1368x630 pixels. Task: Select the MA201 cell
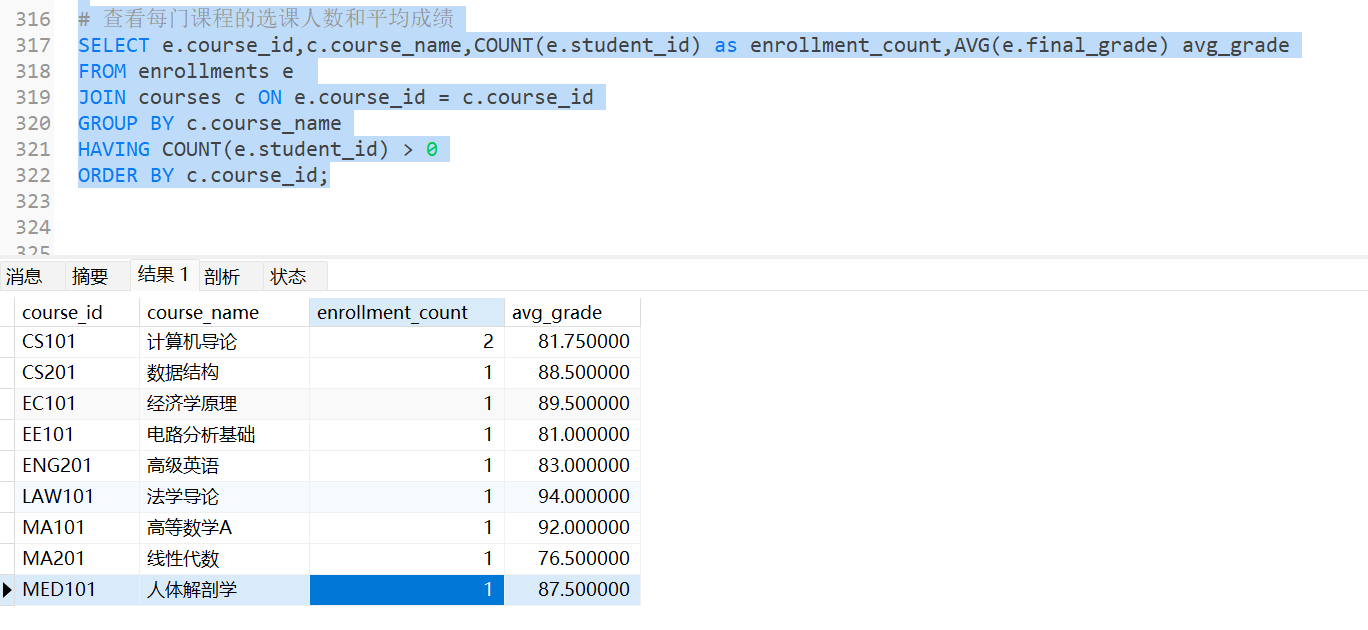click(x=77, y=559)
